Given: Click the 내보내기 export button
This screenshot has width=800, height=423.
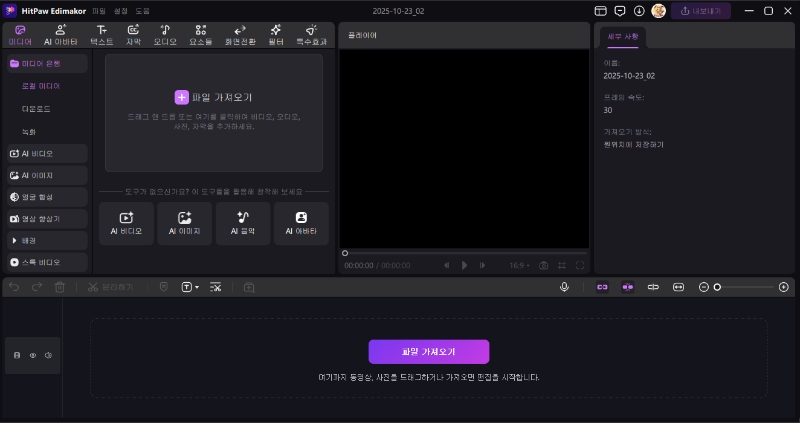Looking at the screenshot, I should pyautogui.click(x=700, y=11).
